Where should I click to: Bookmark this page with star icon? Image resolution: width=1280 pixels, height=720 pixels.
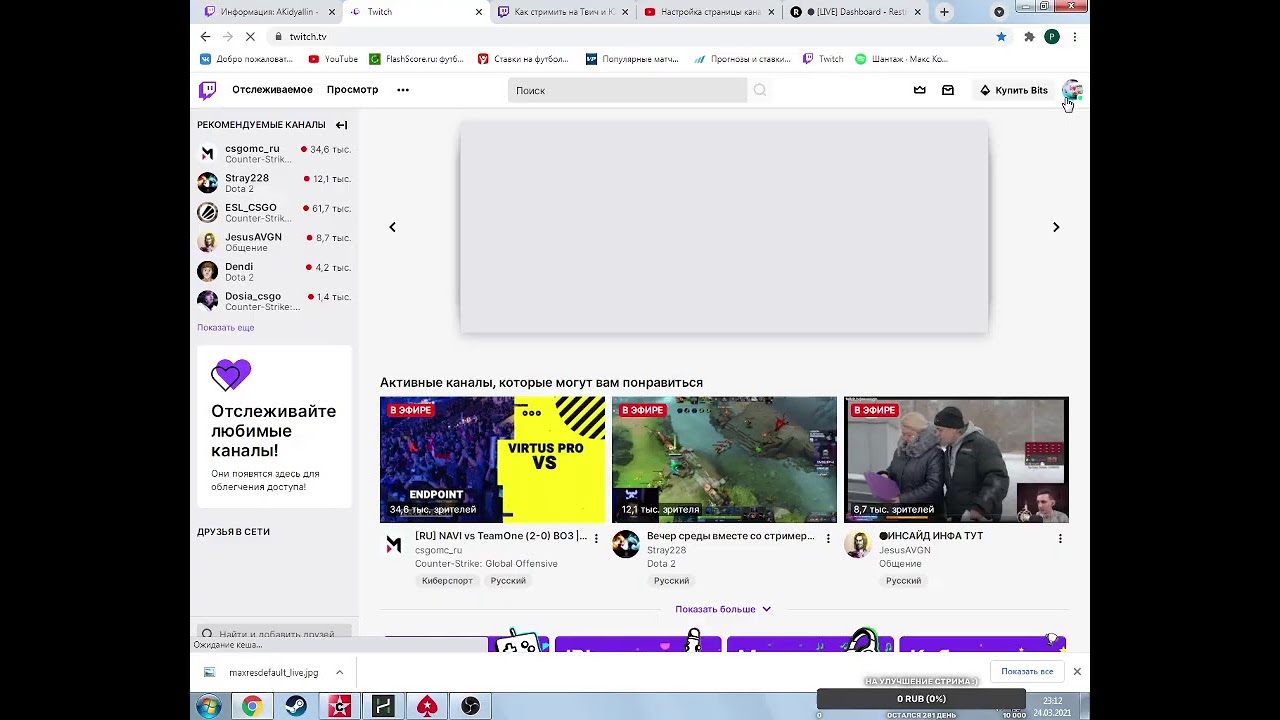click(1001, 37)
